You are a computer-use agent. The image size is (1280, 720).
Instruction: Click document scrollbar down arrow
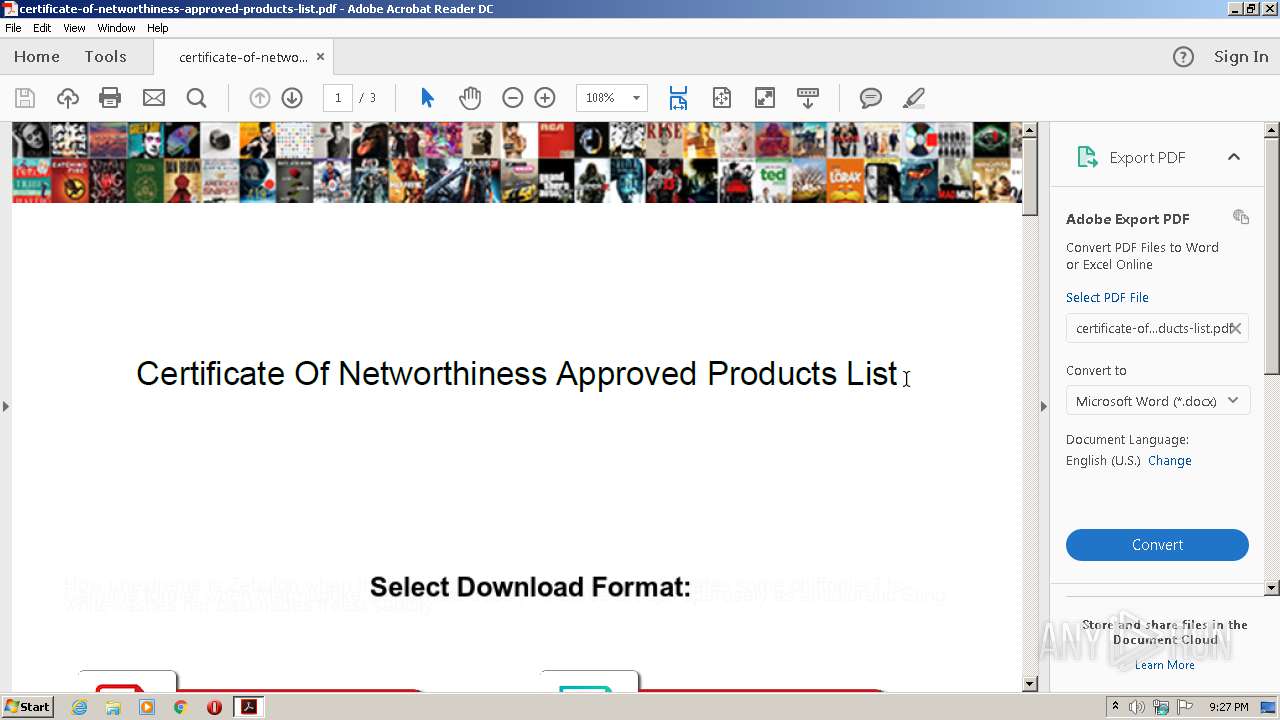point(1030,684)
